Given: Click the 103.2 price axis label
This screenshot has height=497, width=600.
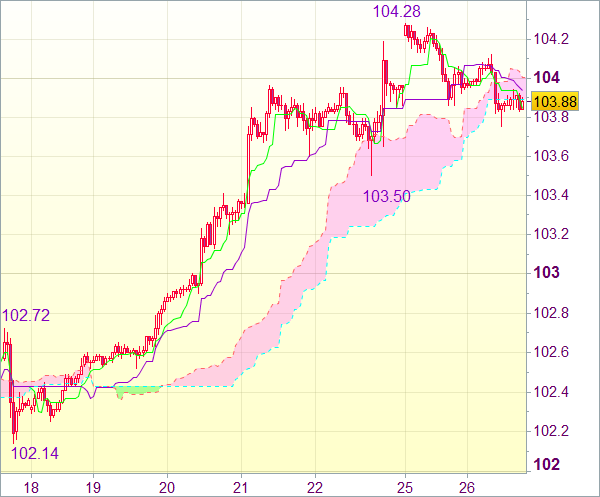Looking at the screenshot, I should (x=551, y=234).
